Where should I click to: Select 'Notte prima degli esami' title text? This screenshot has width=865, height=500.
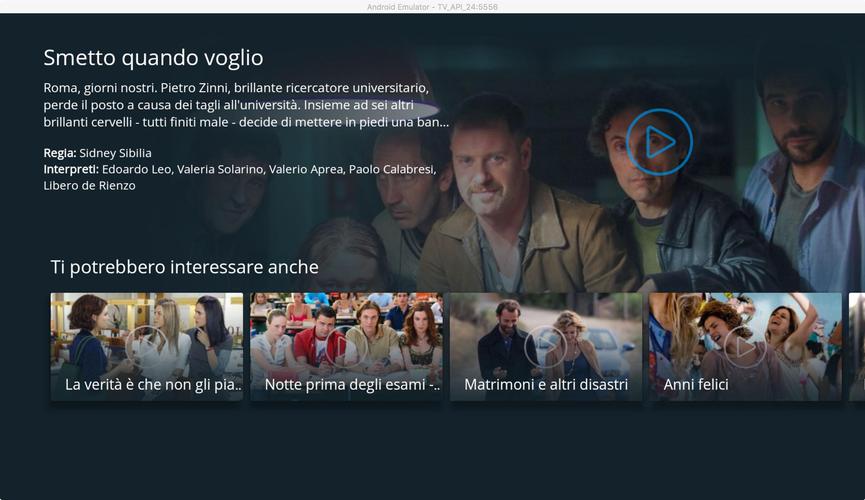(x=352, y=384)
